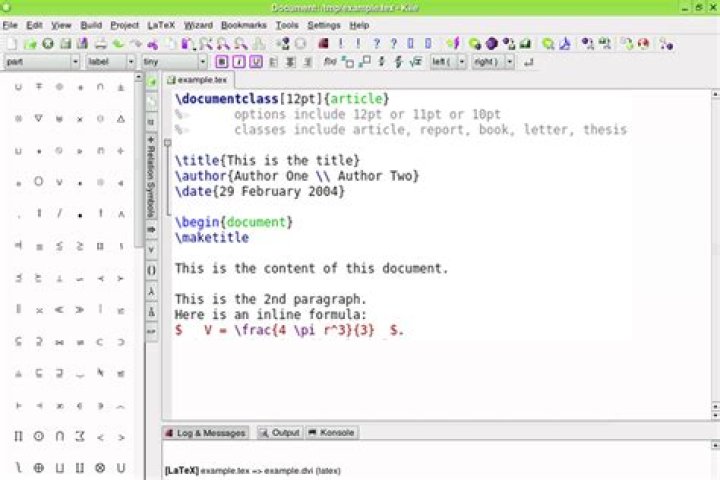720x480 pixels.
Task: Click the log message '[LaTeX] example.tex => example.dvi'
Action: tap(253, 471)
